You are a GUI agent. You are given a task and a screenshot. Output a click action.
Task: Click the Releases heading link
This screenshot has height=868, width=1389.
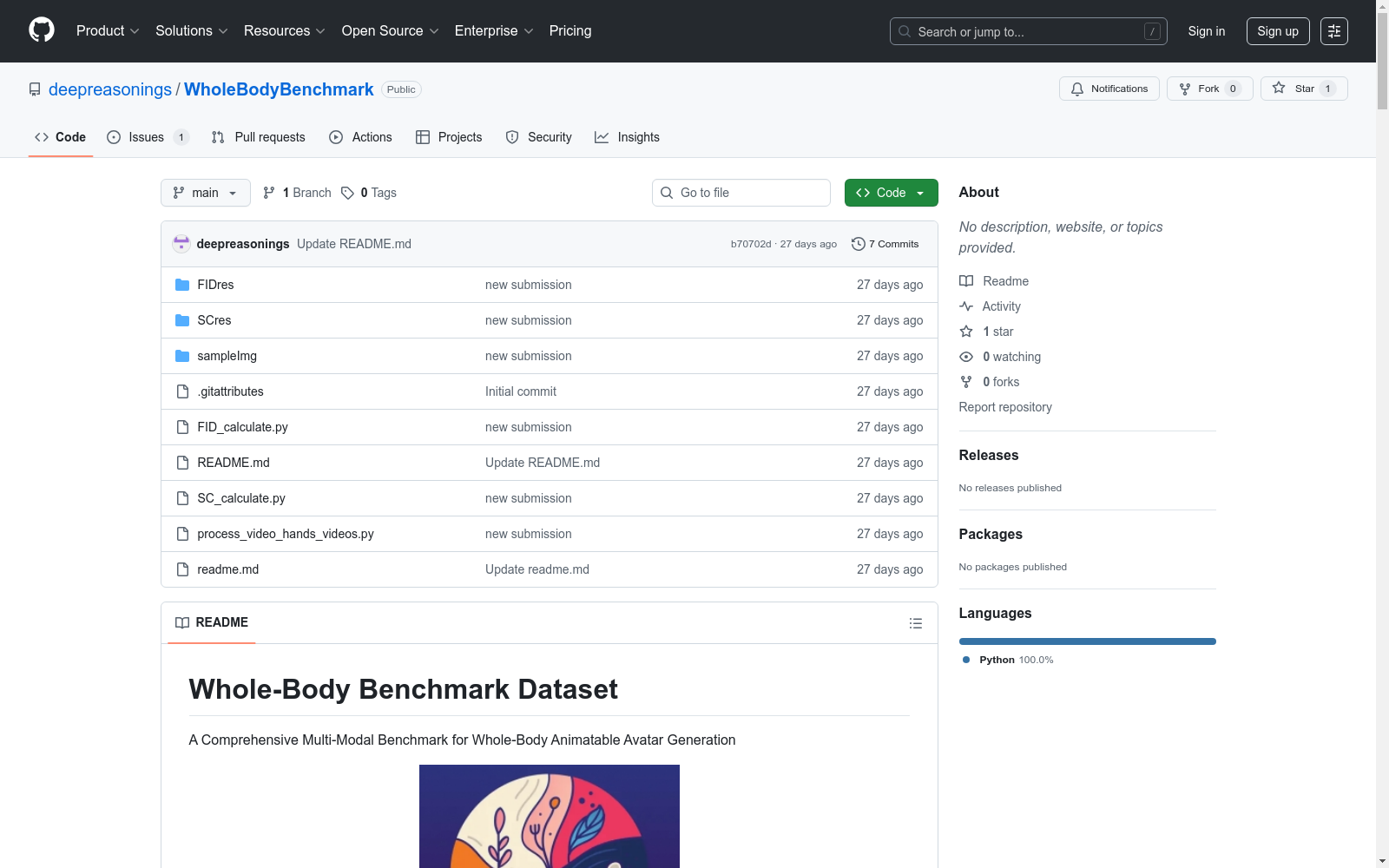(989, 455)
